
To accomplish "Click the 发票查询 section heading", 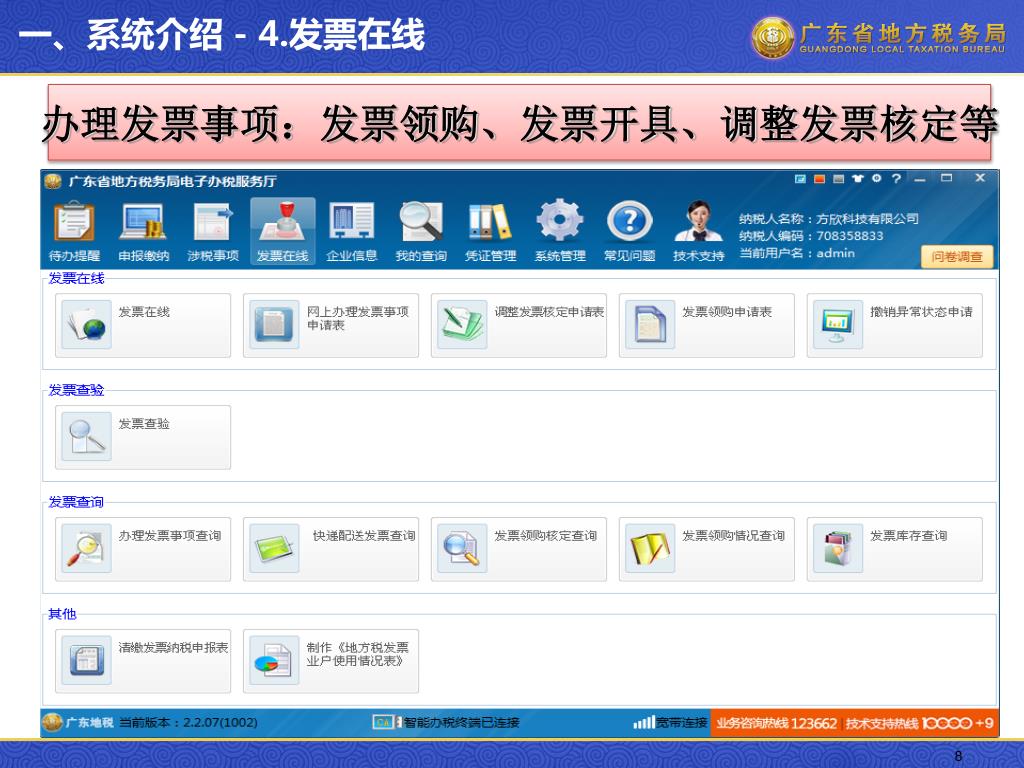I will [76, 502].
